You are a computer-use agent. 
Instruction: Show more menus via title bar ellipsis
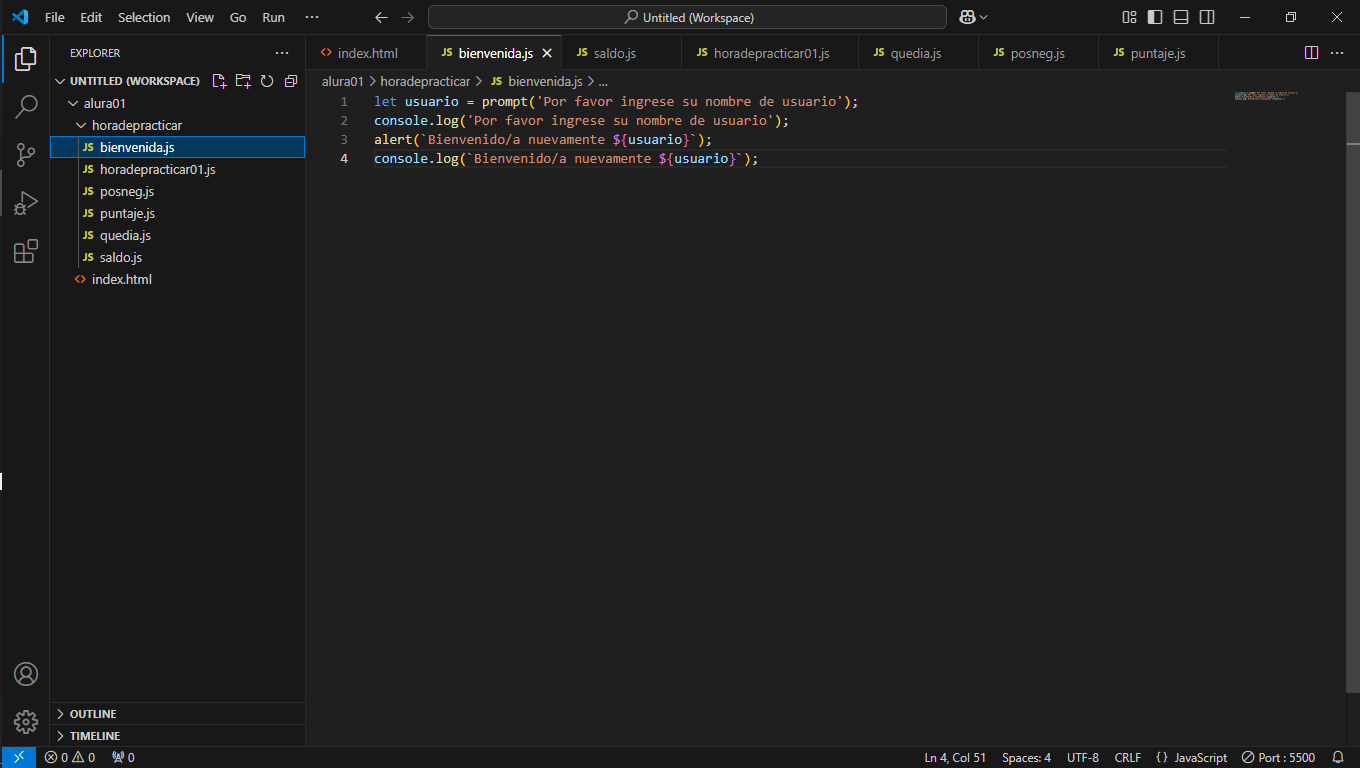pos(312,17)
